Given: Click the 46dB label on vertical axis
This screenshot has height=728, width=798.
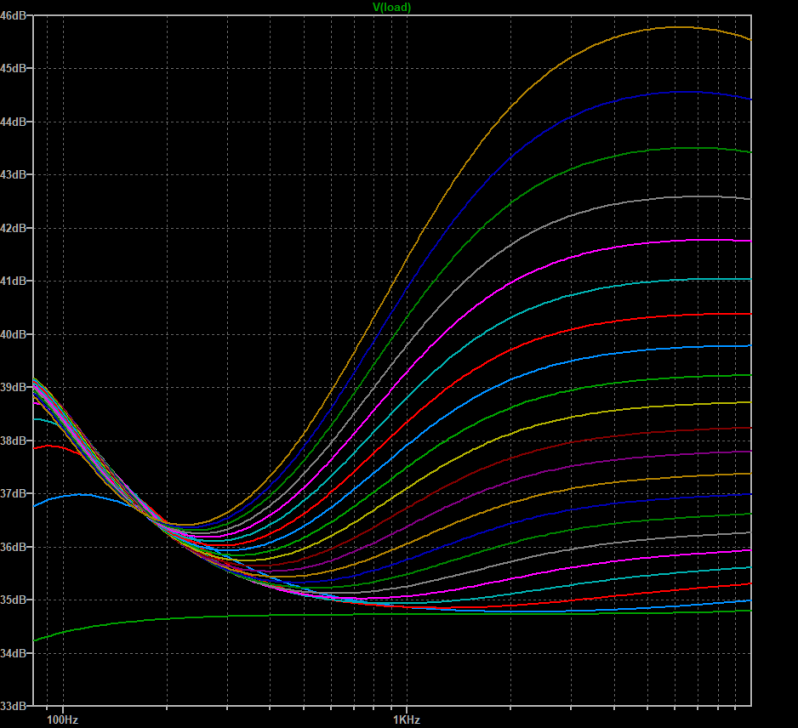Looking at the screenshot, I should pos(16,16).
